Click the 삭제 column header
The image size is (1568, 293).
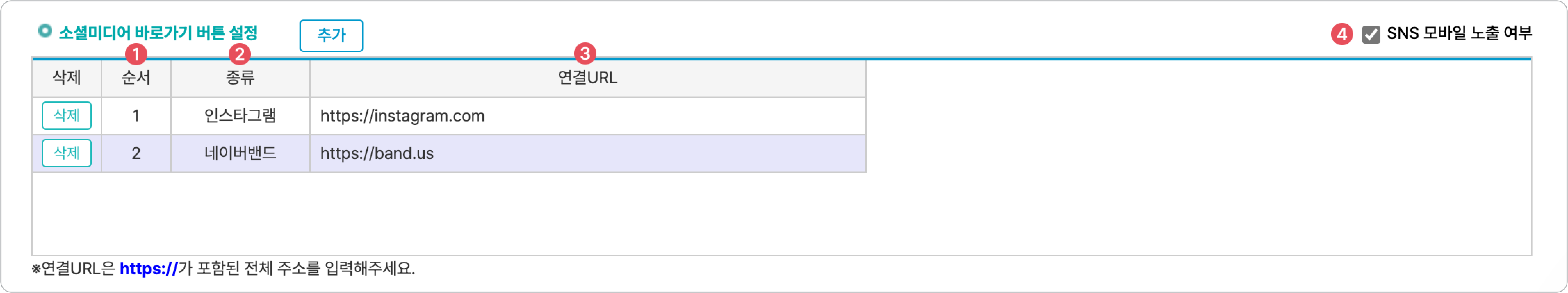coord(66,78)
